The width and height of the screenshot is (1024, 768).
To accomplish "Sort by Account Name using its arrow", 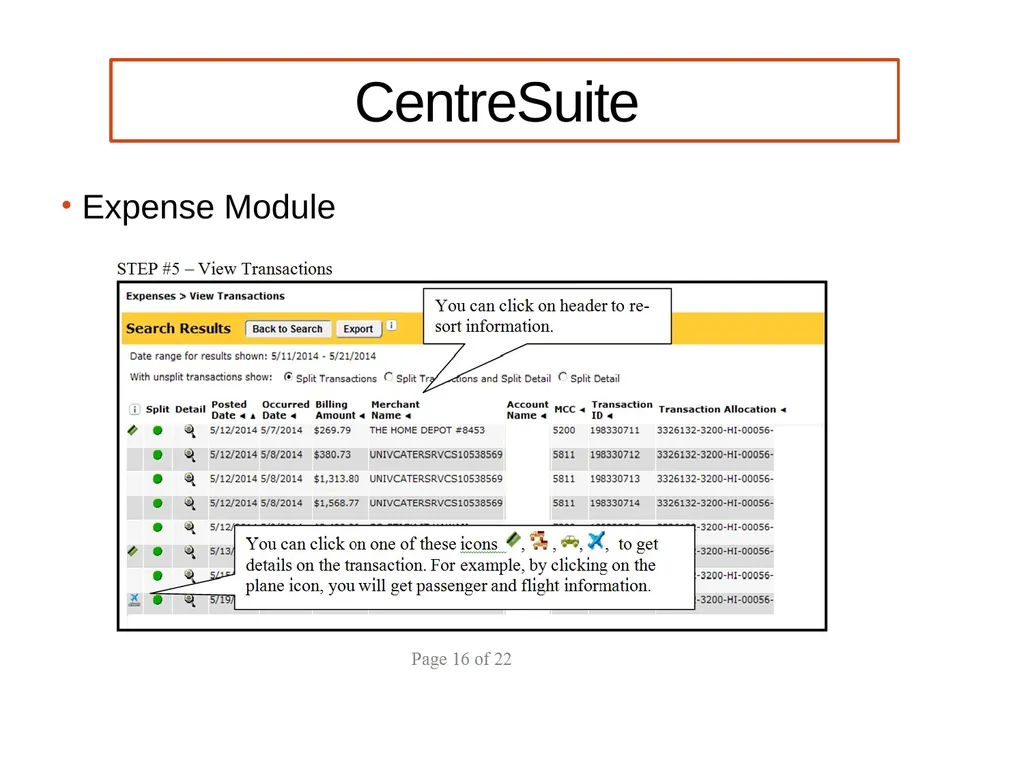I will pos(543,416).
